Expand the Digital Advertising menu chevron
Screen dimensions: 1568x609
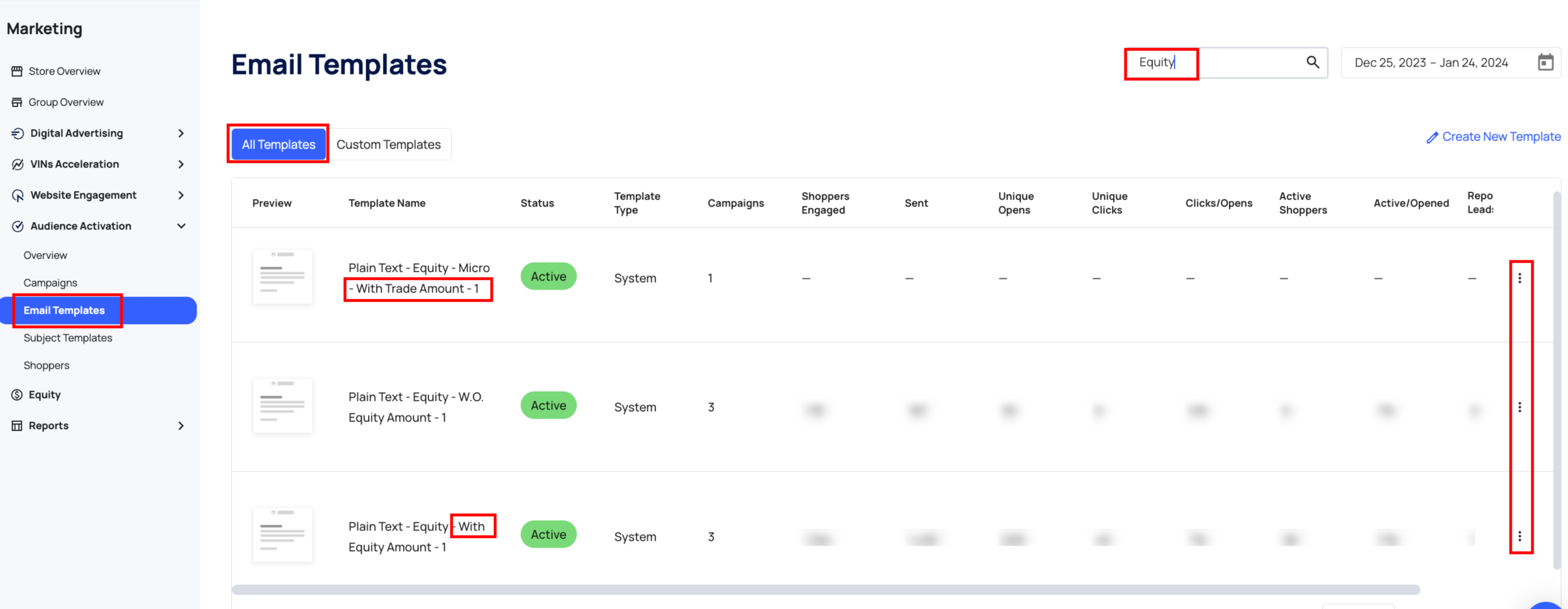point(181,134)
